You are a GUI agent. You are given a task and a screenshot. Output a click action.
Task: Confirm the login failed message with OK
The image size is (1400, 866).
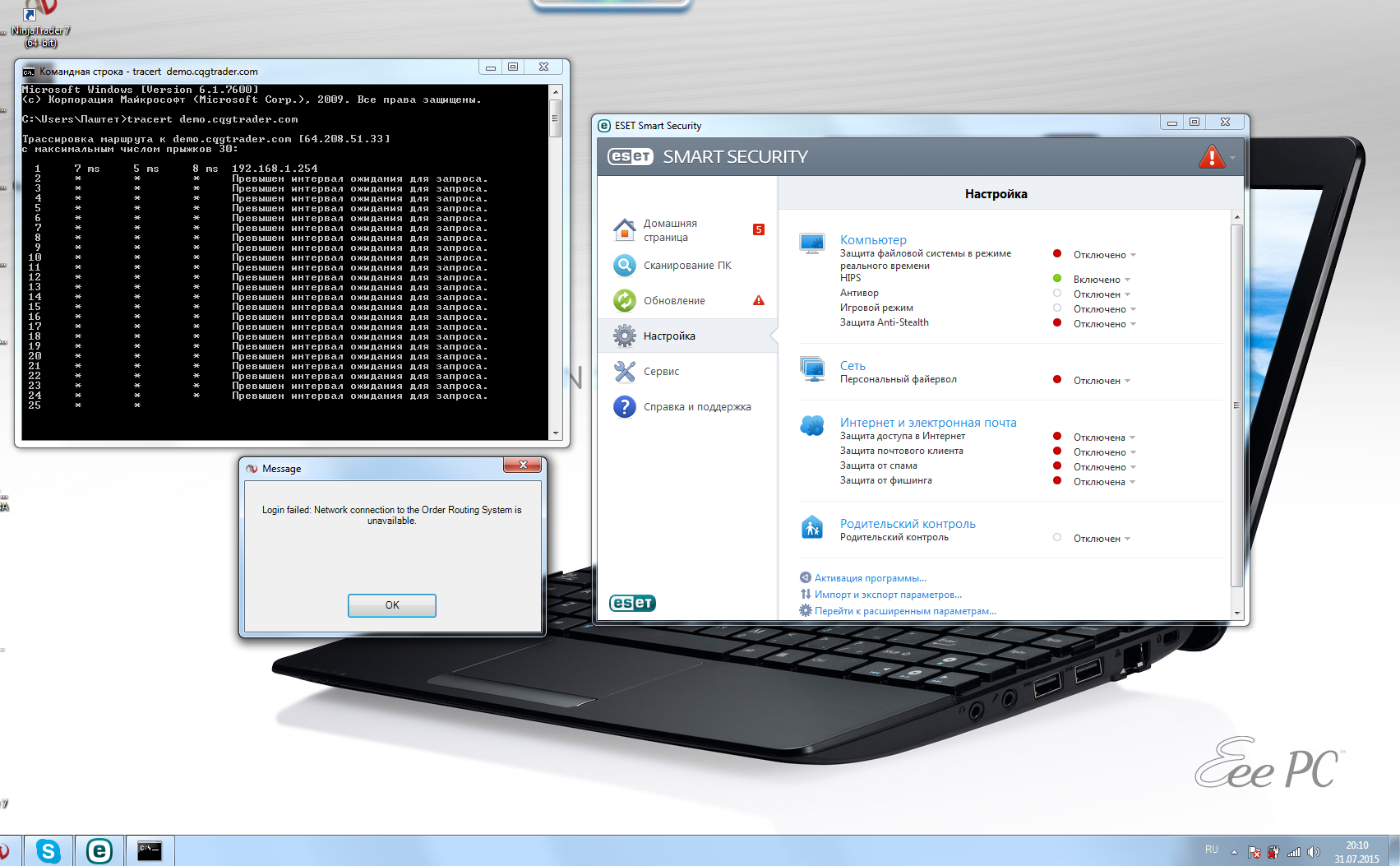392,605
